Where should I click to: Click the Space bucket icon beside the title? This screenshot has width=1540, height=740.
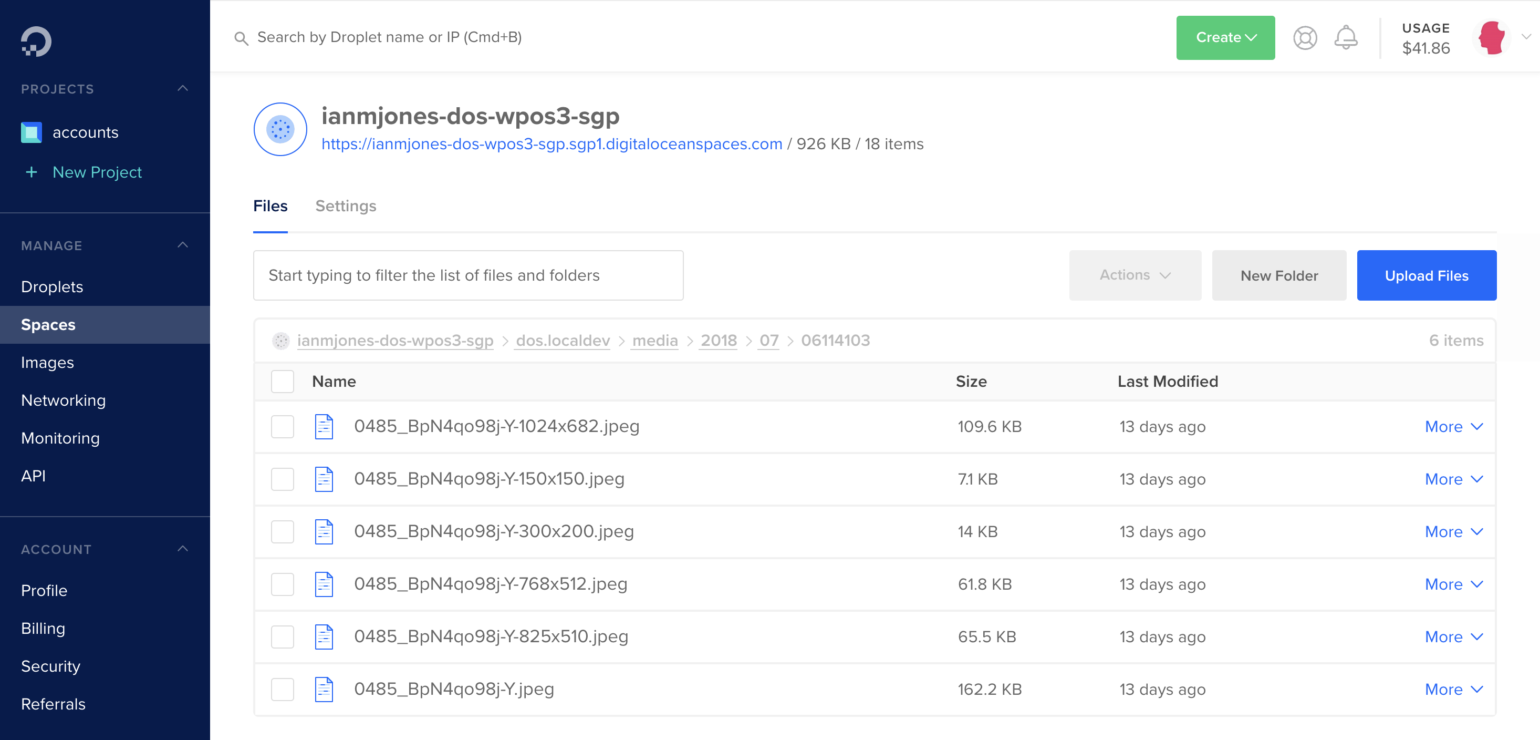click(280, 129)
